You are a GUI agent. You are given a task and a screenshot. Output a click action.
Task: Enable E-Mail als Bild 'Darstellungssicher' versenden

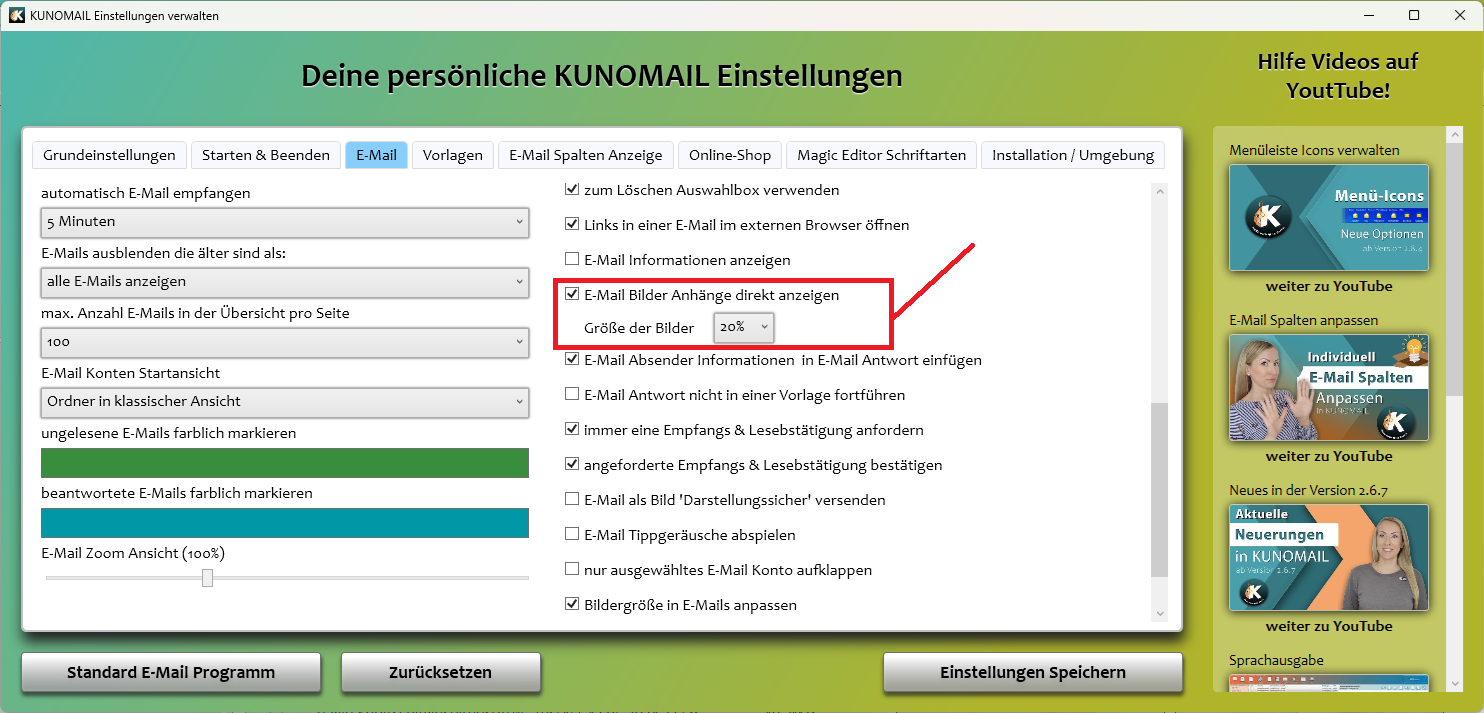tap(572, 499)
